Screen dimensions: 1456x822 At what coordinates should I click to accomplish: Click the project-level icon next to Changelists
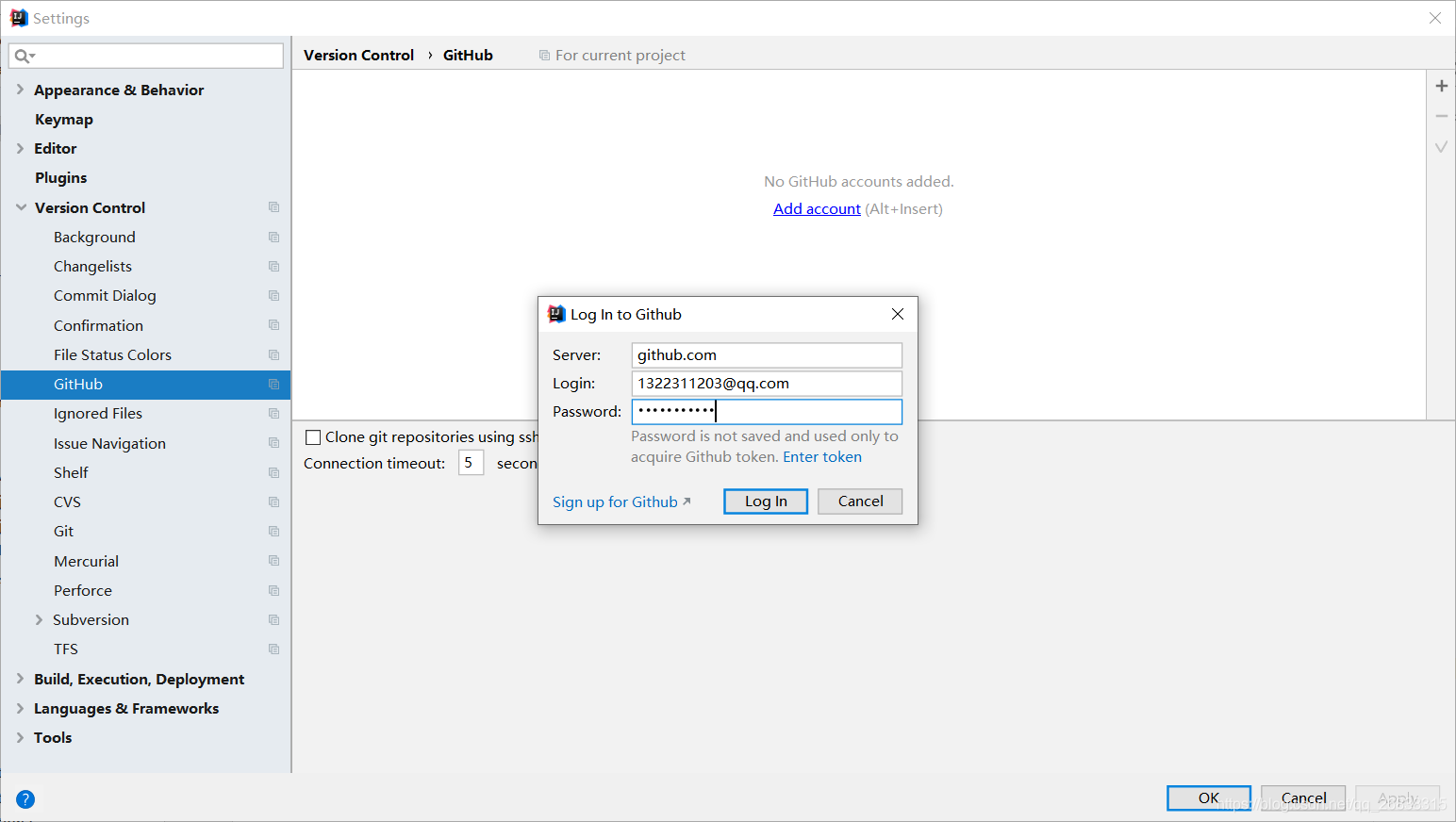pyautogui.click(x=273, y=266)
